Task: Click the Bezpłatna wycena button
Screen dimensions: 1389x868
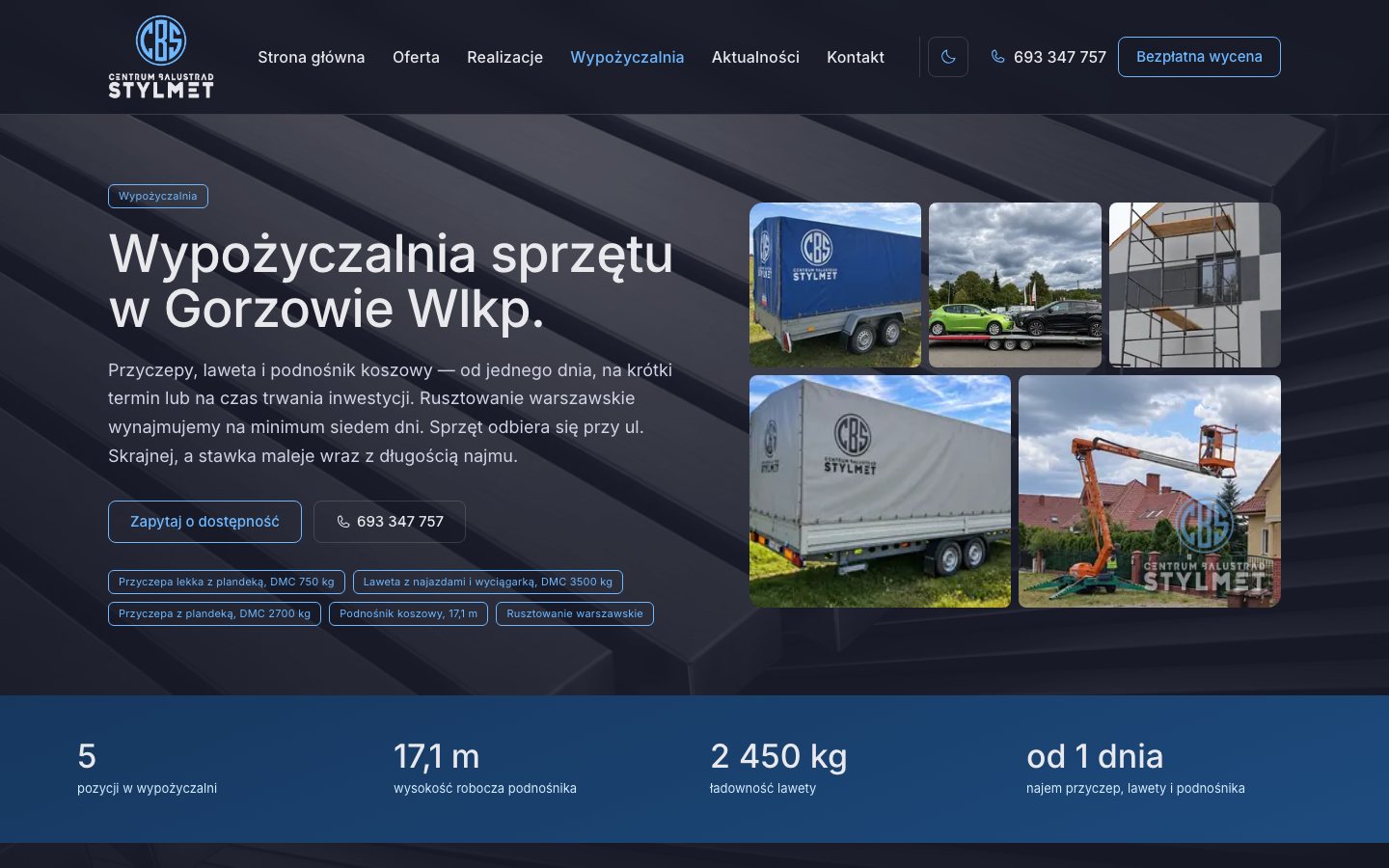Action: pyautogui.click(x=1199, y=57)
